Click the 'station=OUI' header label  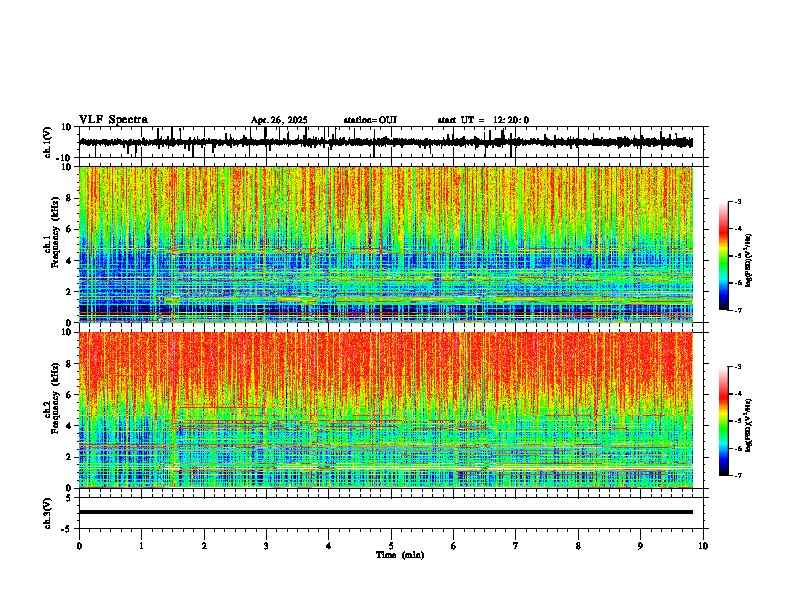pos(370,120)
